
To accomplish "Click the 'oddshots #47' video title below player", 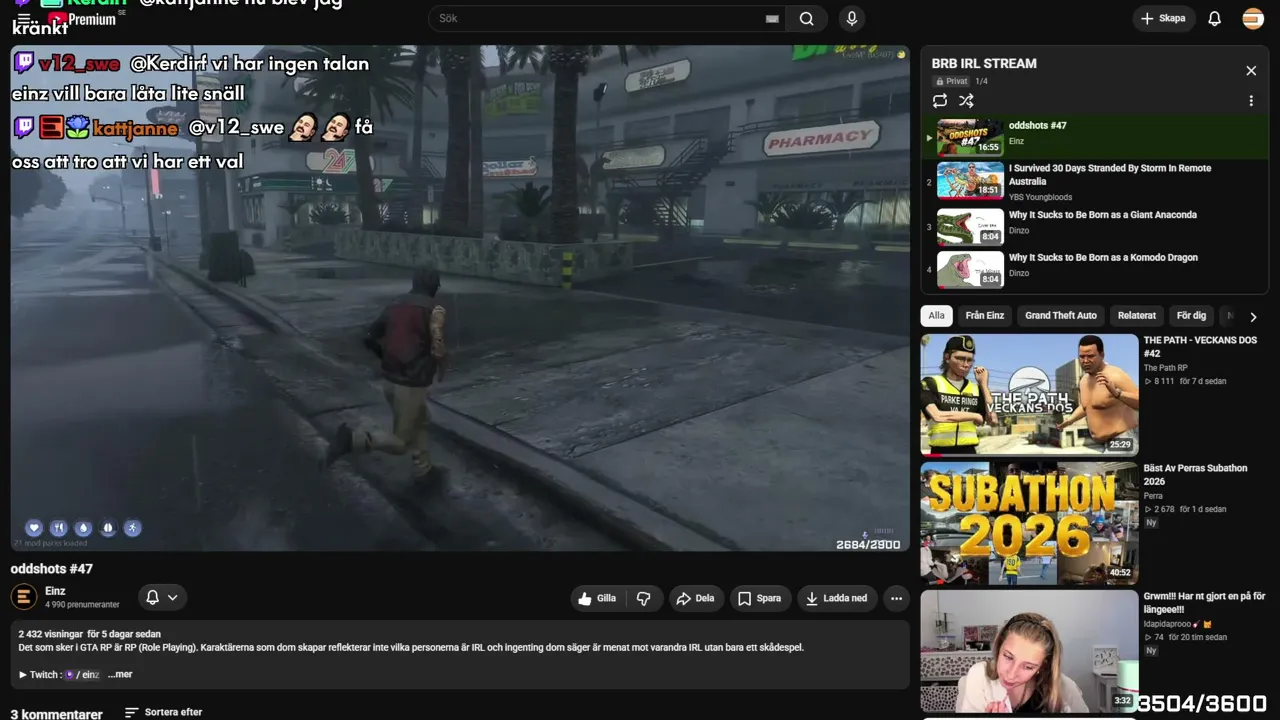I will click(52, 569).
